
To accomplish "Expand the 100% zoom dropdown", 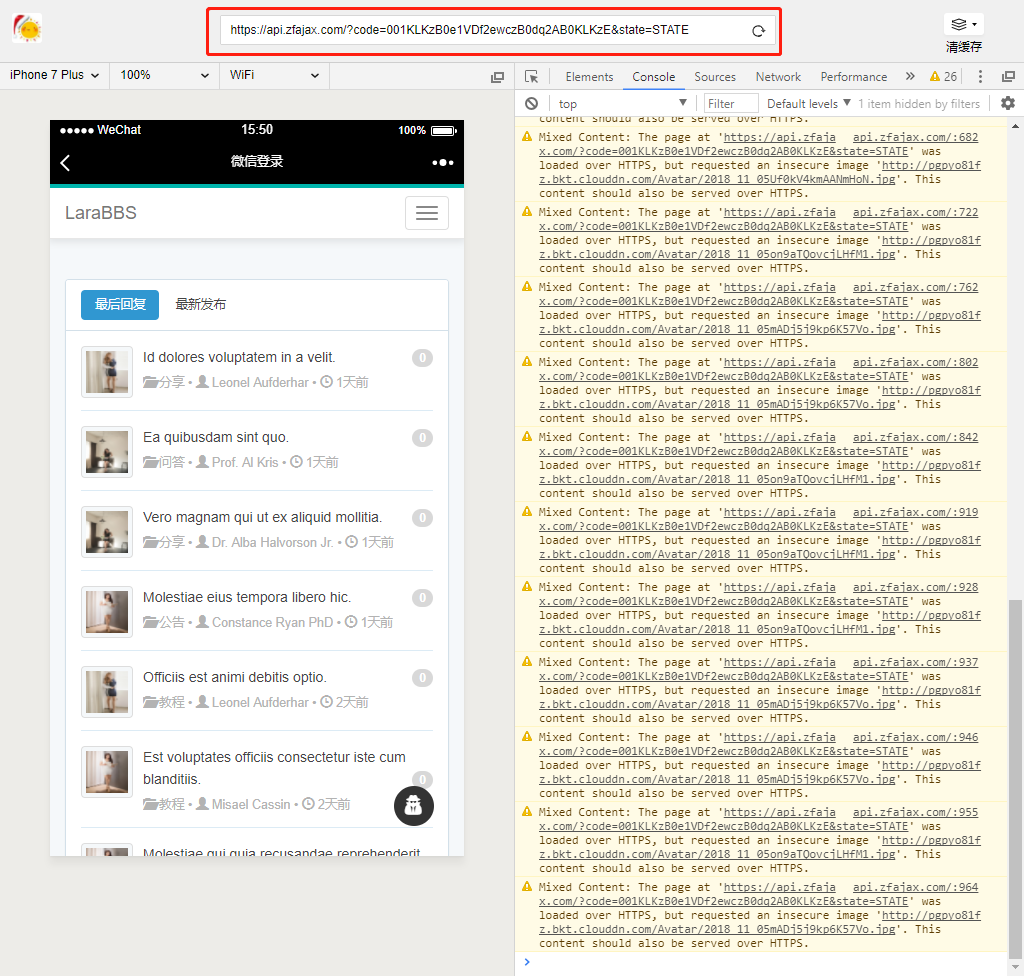I will (164, 76).
